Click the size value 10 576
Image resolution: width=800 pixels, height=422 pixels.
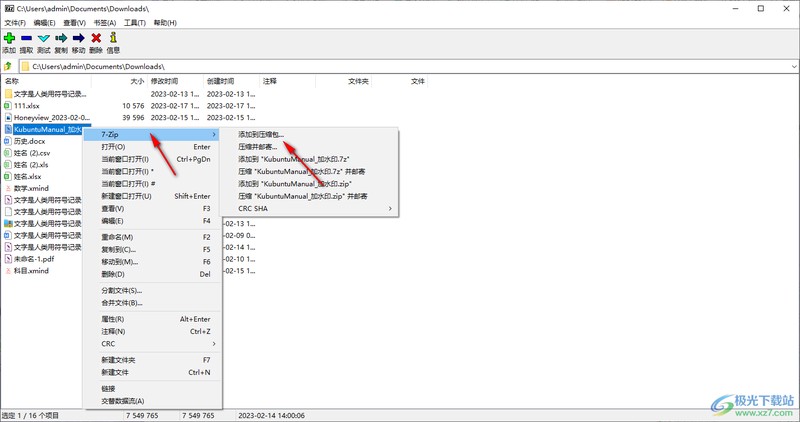[133, 106]
